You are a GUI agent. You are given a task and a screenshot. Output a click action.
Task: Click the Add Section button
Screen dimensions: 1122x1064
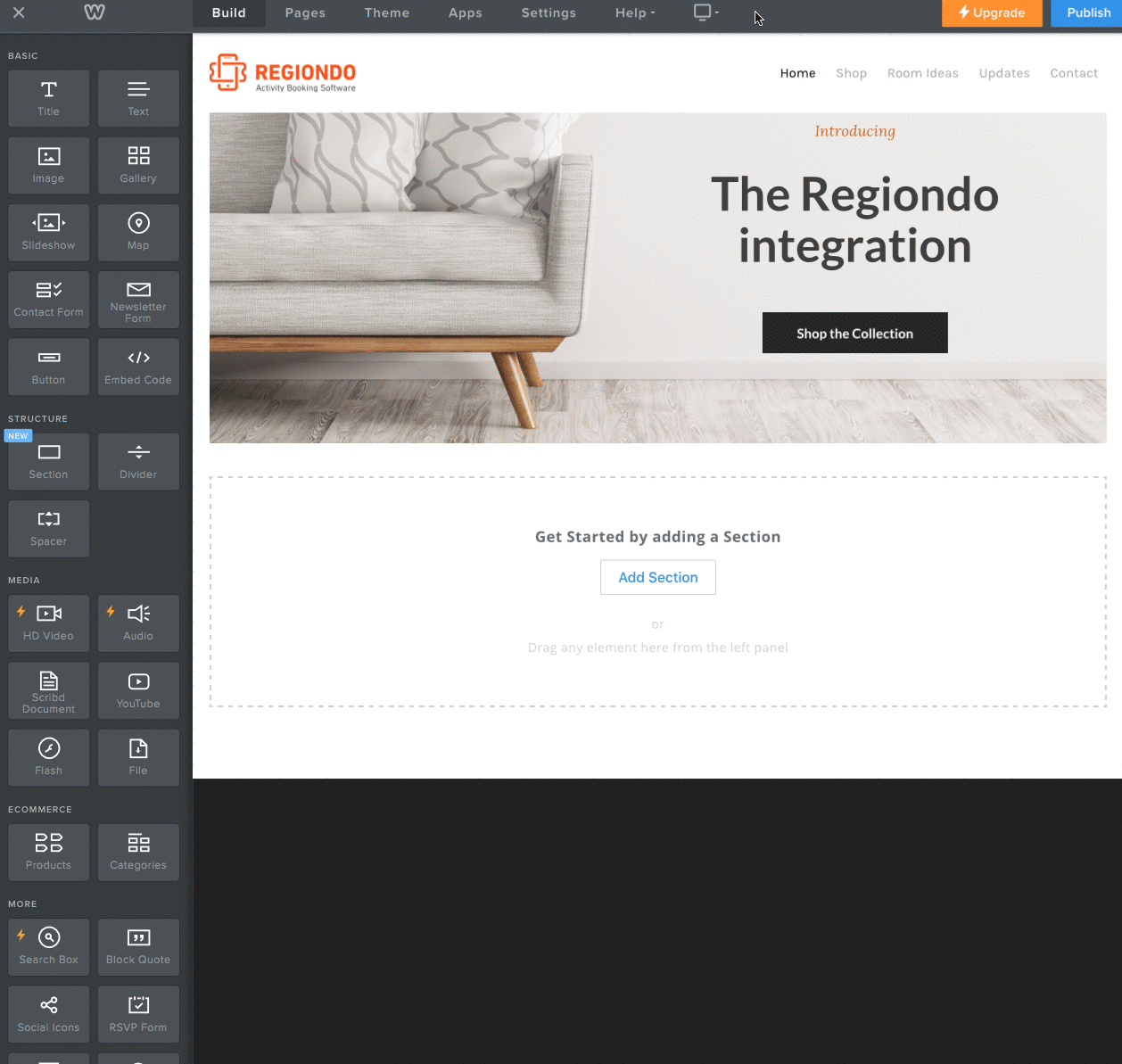click(658, 577)
